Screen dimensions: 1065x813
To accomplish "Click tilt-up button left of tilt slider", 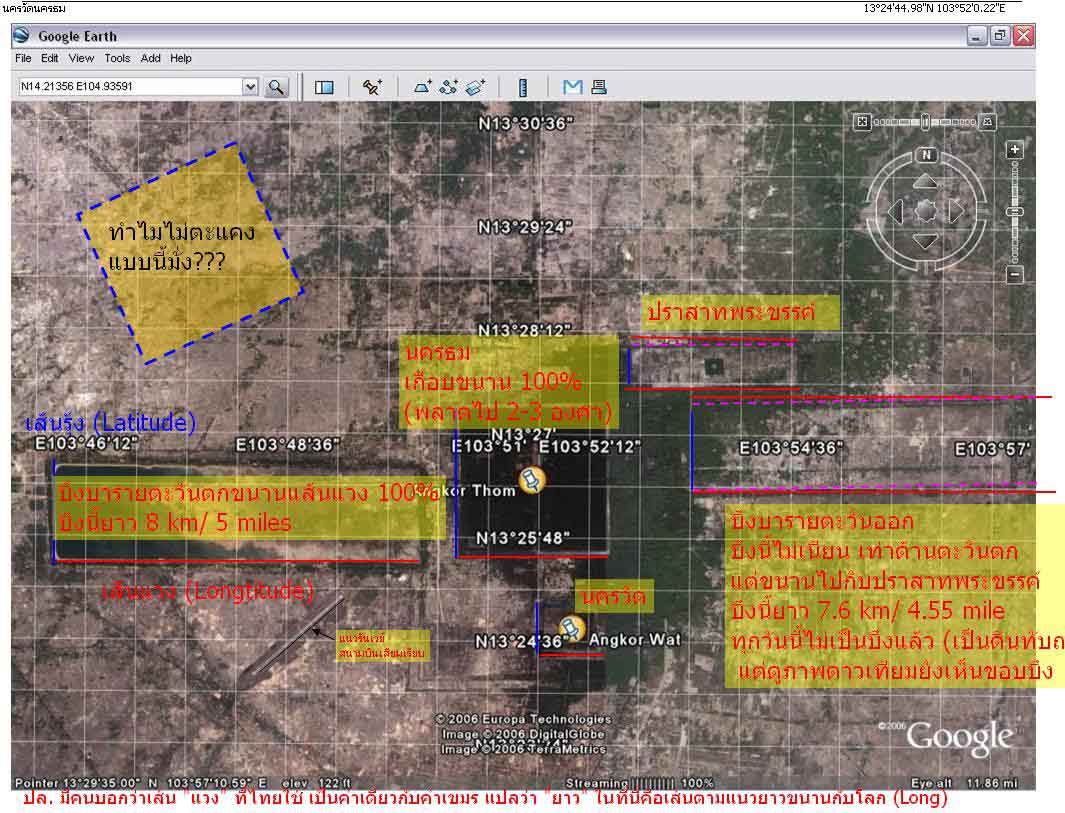I will pos(862,122).
